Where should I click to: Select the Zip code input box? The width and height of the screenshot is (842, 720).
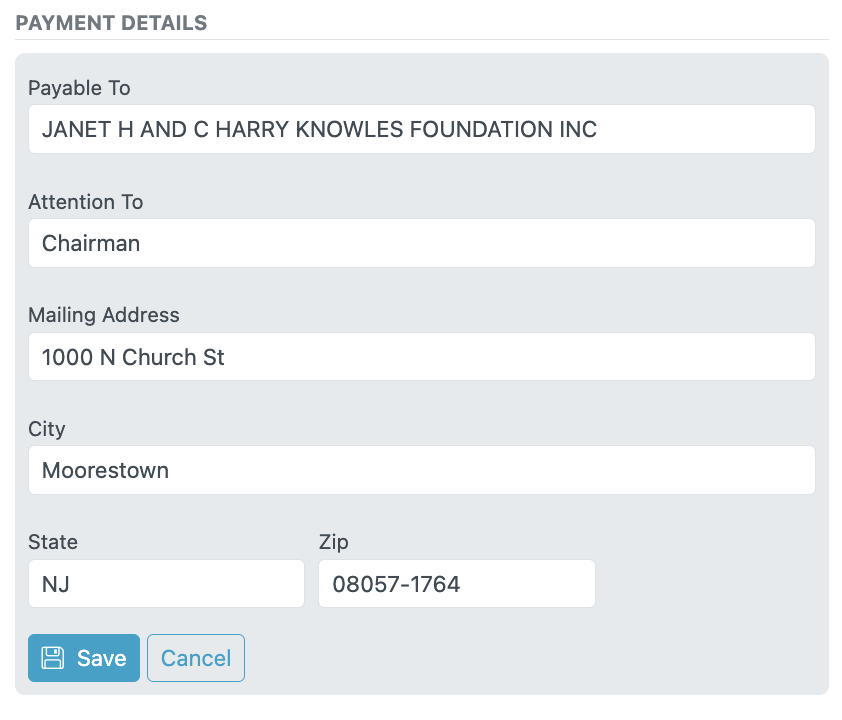click(x=456, y=584)
